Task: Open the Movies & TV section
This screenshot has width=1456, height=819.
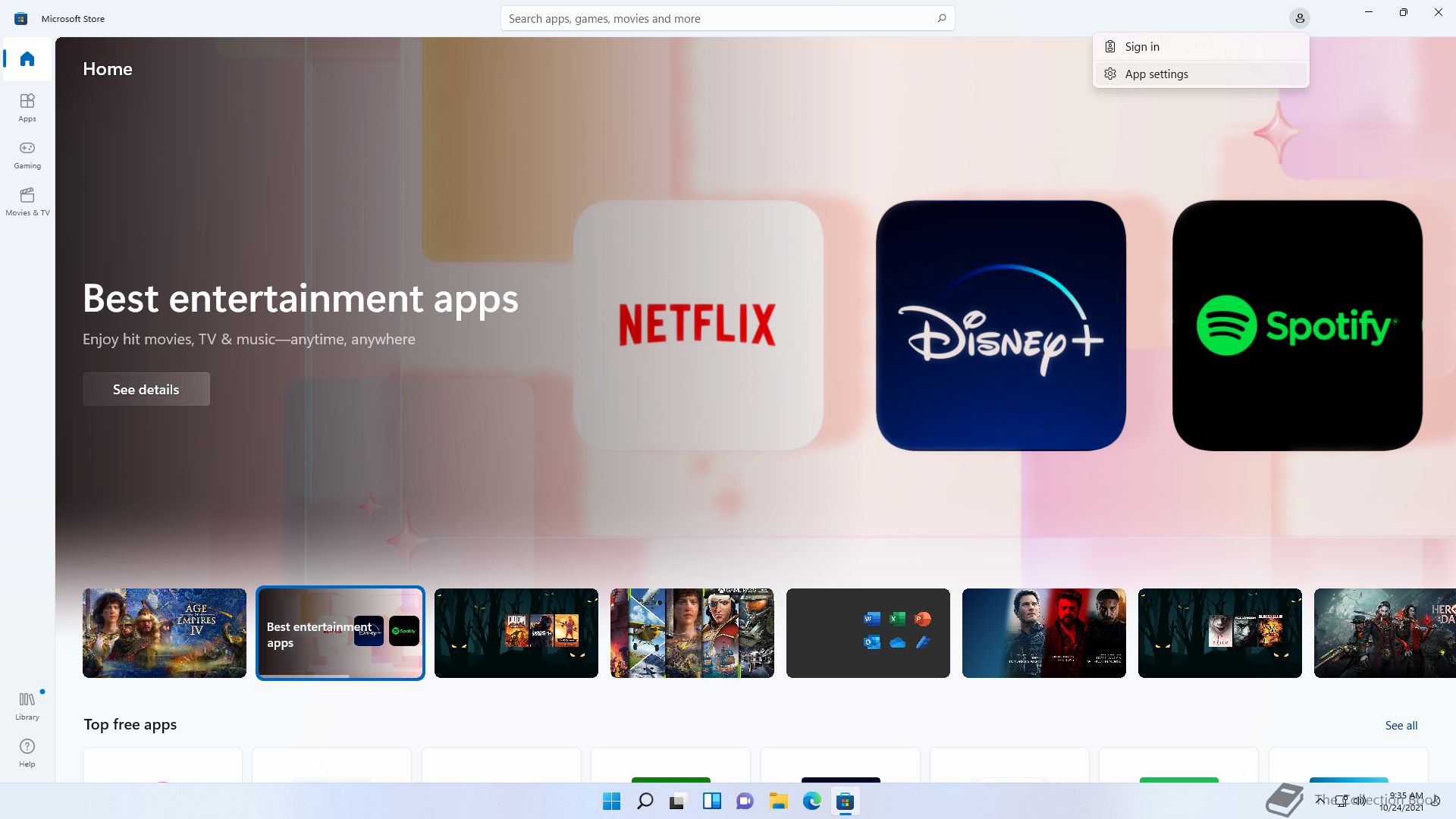Action: click(x=27, y=201)
